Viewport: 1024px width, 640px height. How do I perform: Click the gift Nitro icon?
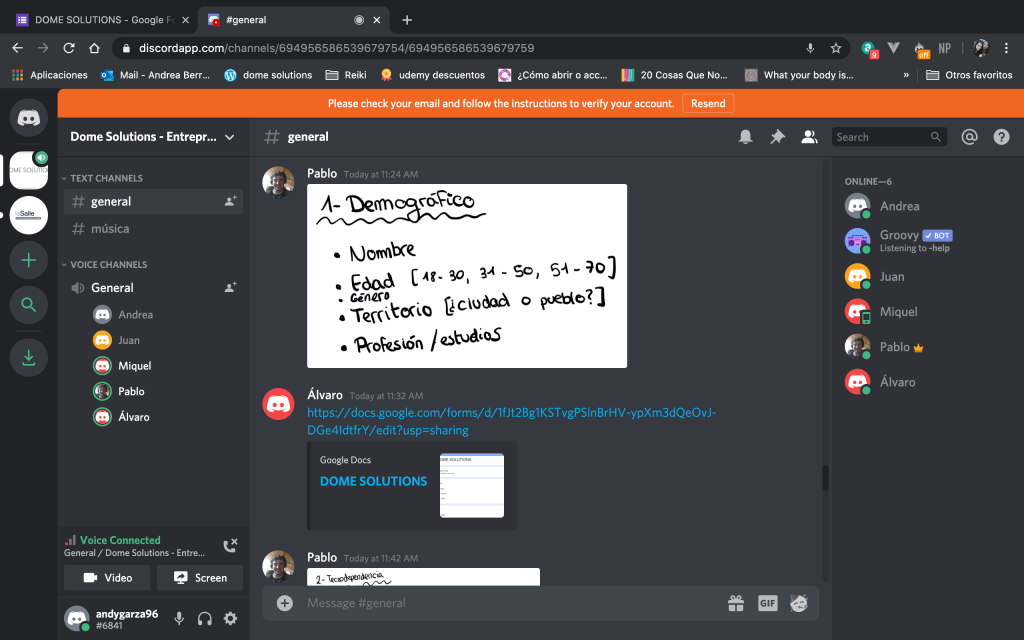pyautogui.click(x=735, y=603)
